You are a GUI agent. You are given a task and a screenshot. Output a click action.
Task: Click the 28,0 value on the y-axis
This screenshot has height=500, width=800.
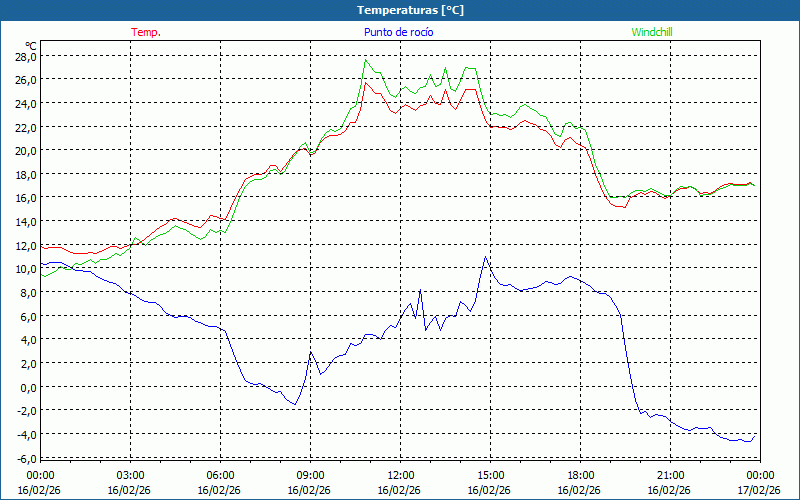(25, 56)
